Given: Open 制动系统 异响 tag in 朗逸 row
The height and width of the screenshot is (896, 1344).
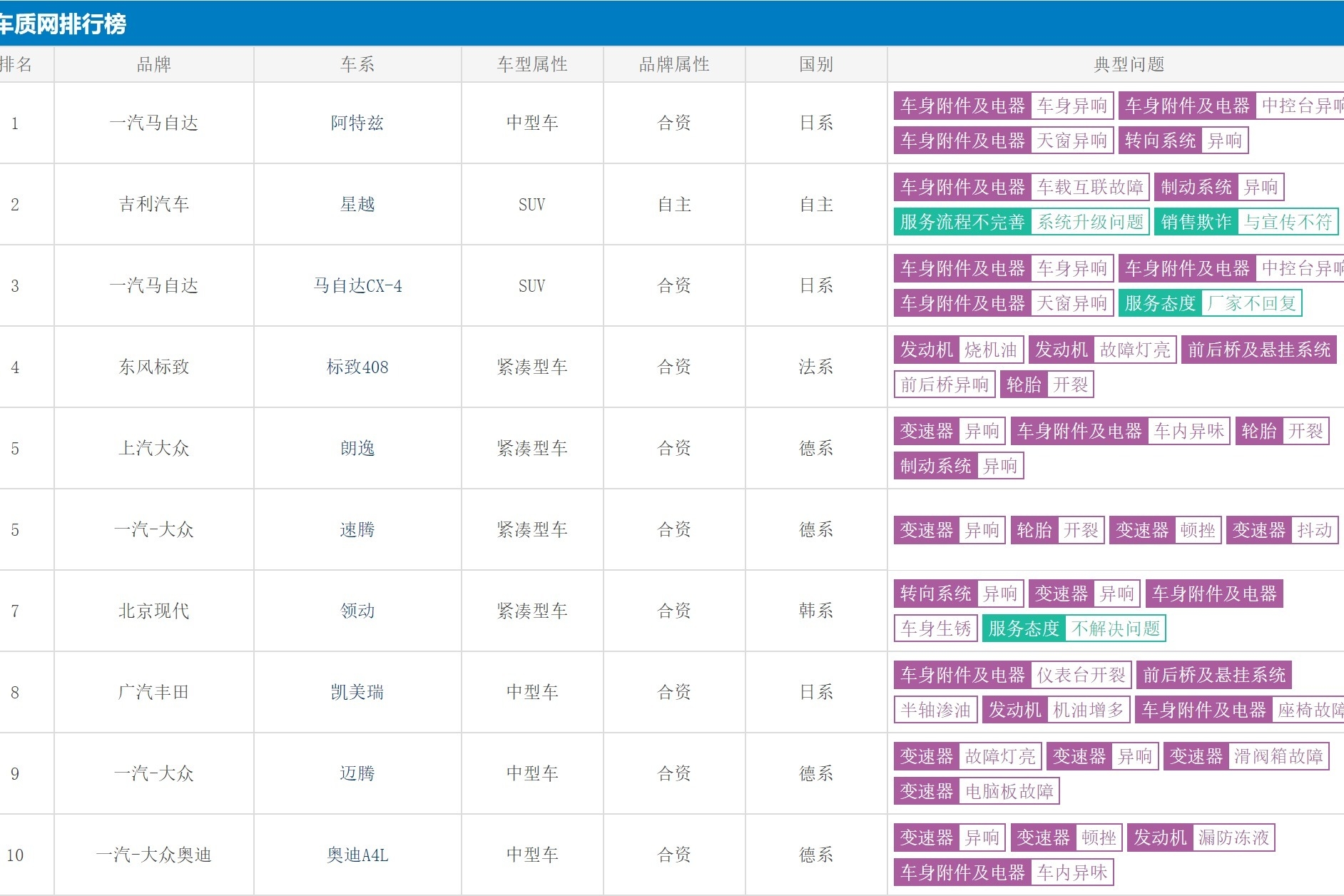Looking at the screenshot, I should pyautogui.click(x=959, y=466).
